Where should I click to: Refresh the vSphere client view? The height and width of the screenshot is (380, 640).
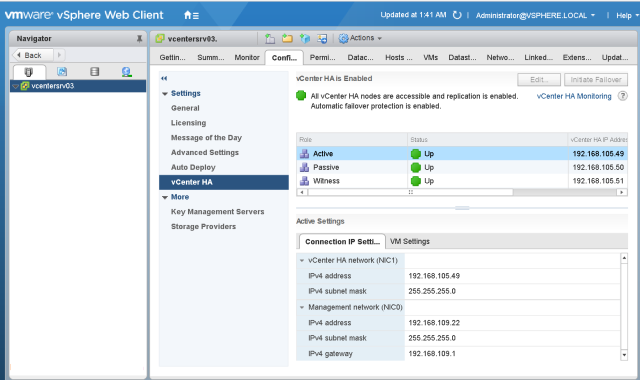[x=457, y=15]
